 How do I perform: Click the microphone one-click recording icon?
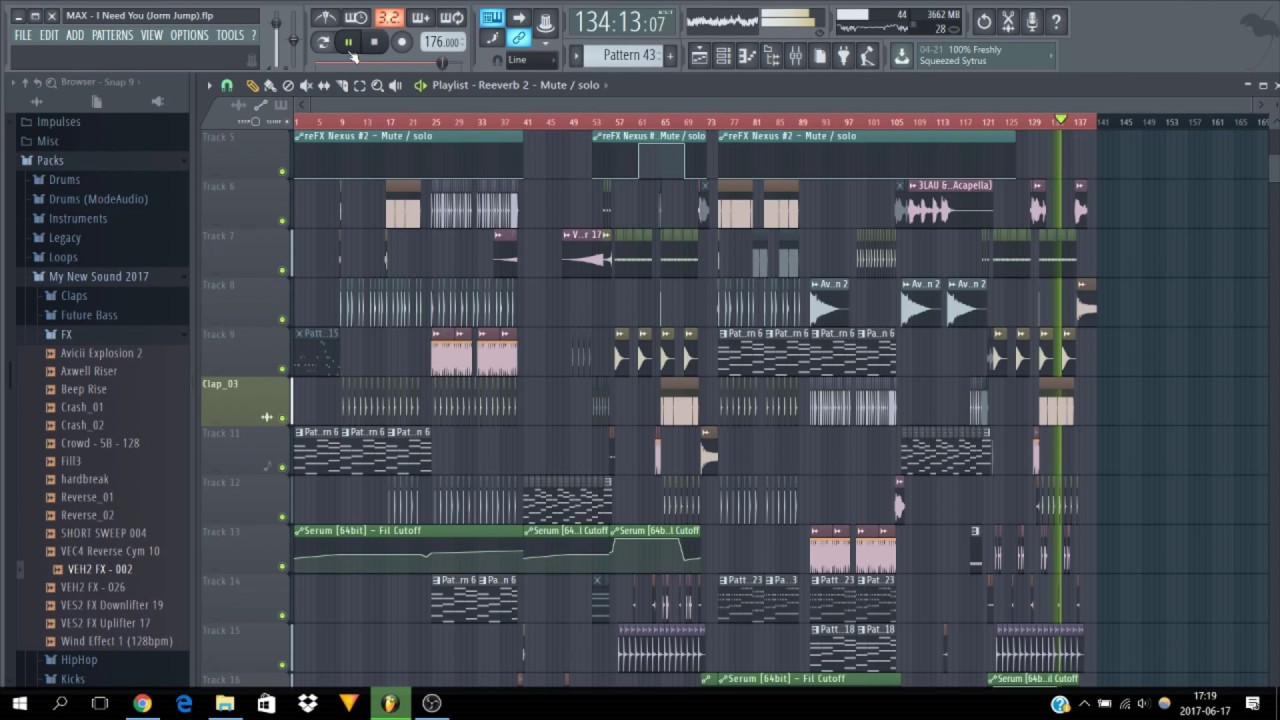coord(1032,21)
